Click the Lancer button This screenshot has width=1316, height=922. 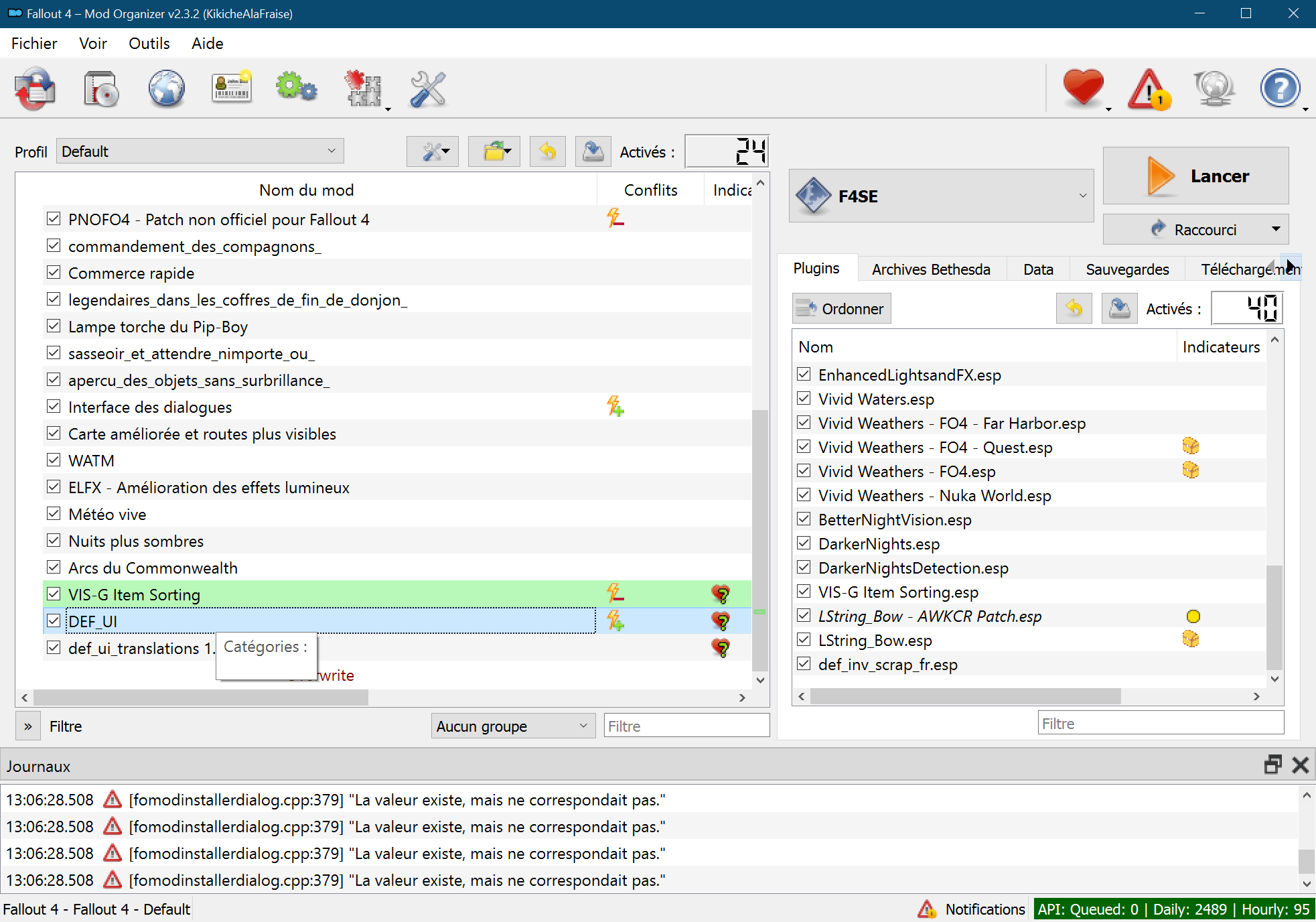[1195, 176]
